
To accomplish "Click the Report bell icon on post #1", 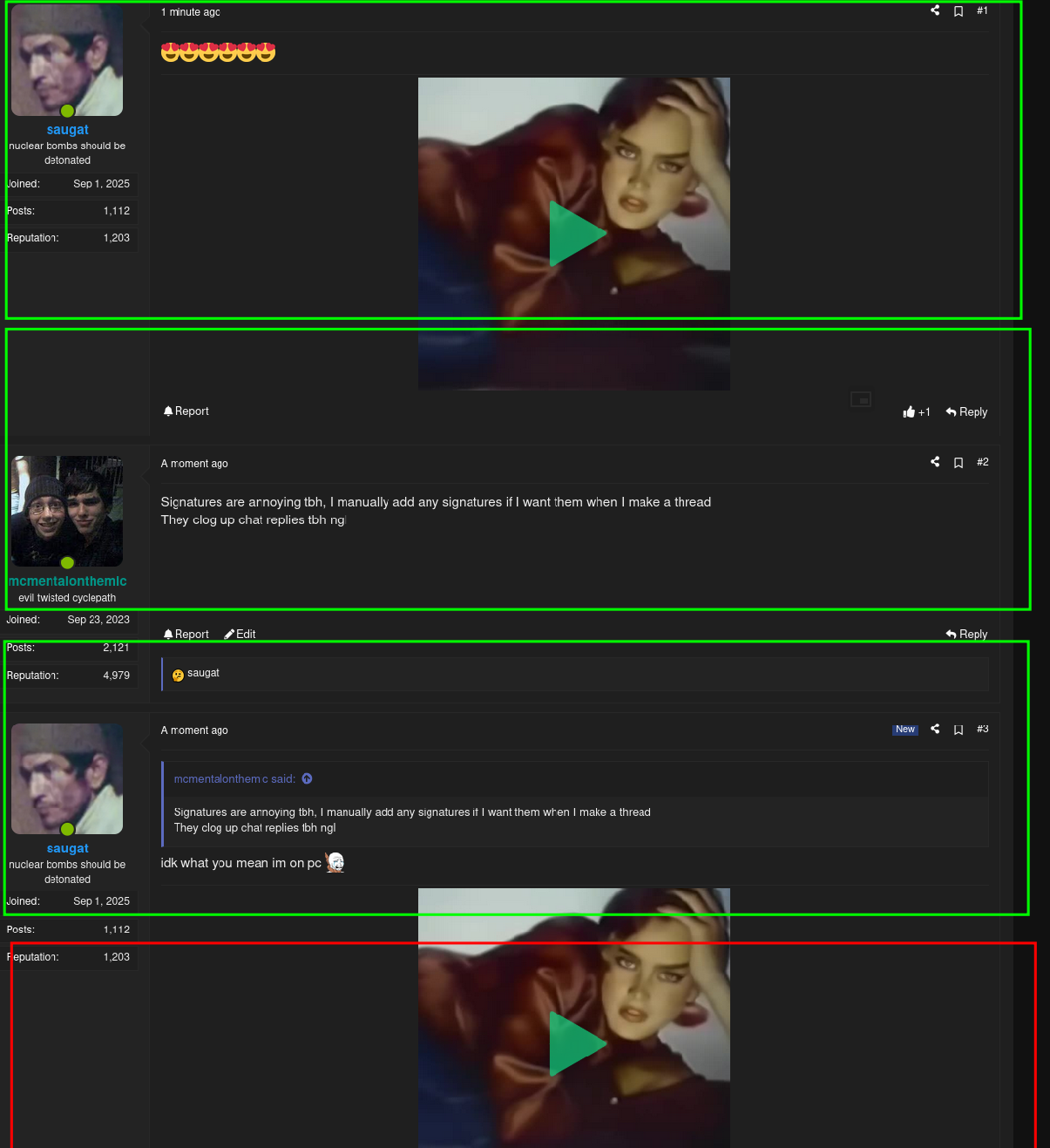I will coord(168,411).
